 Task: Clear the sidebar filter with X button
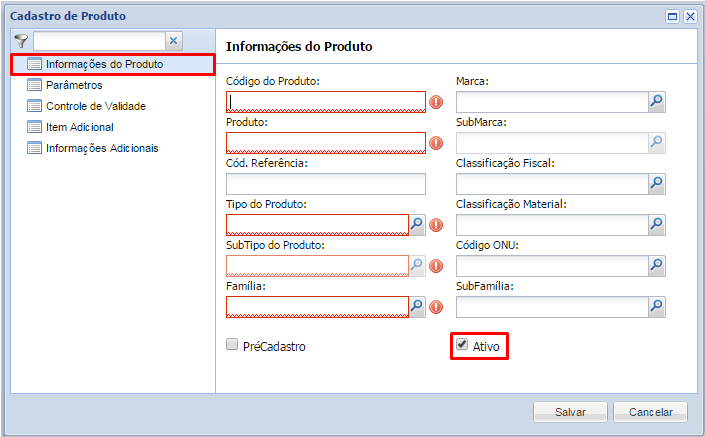click(173, 41)
